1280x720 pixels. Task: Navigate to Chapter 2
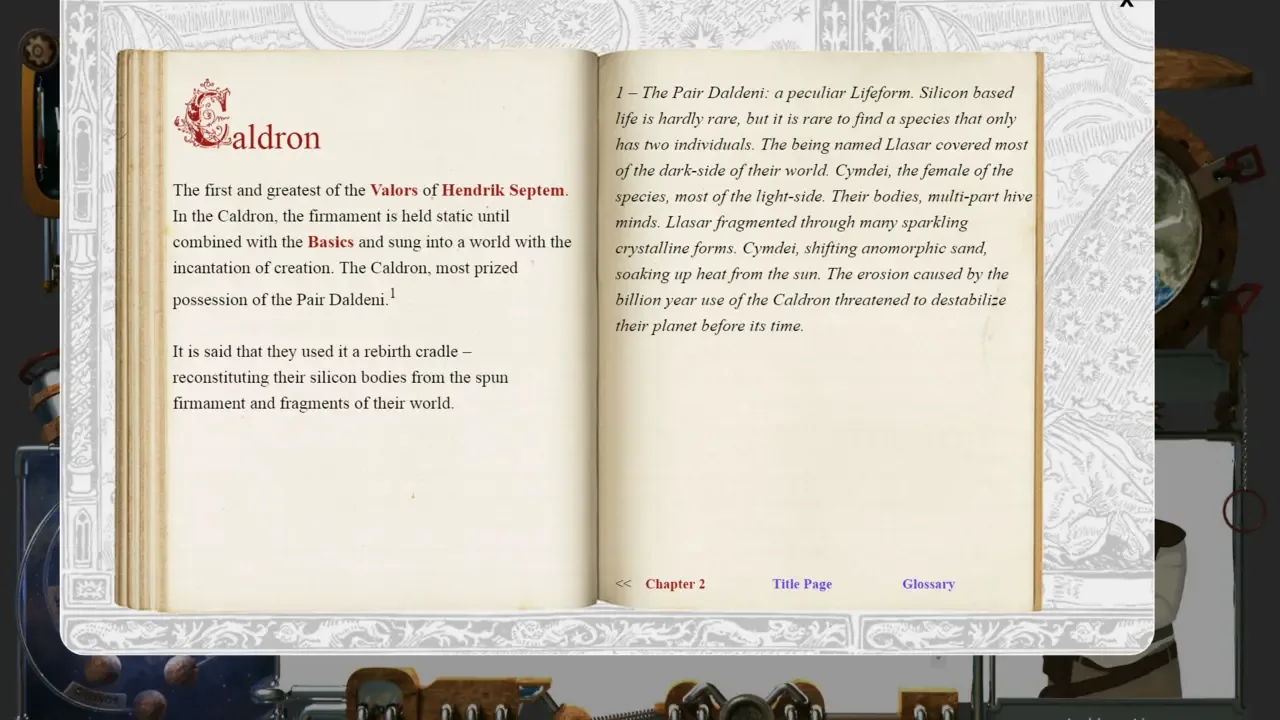675,584
